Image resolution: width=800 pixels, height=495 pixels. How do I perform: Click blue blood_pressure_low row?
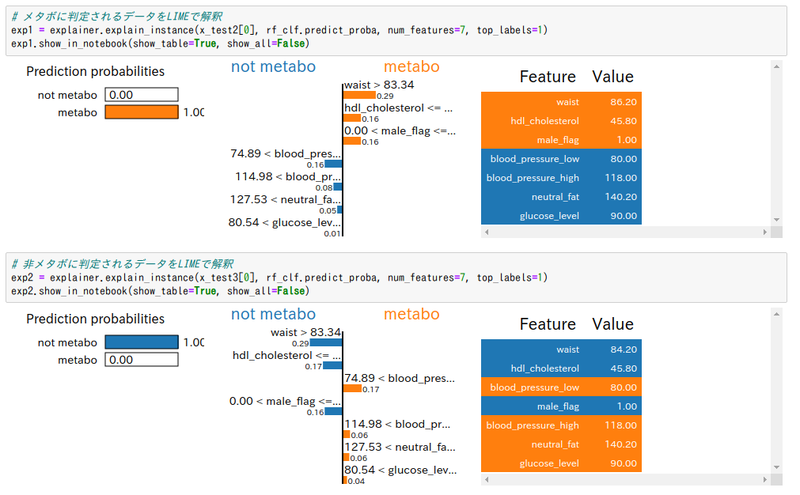pyautogui.click(x=561, y=159)
